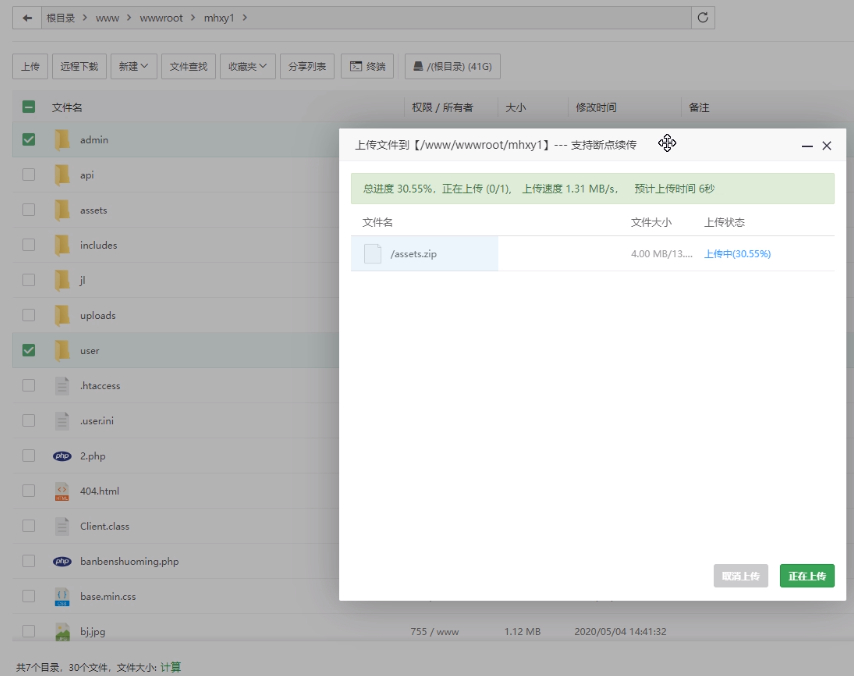Expand the chevron after mhxy1 in path

pos(245,18)
